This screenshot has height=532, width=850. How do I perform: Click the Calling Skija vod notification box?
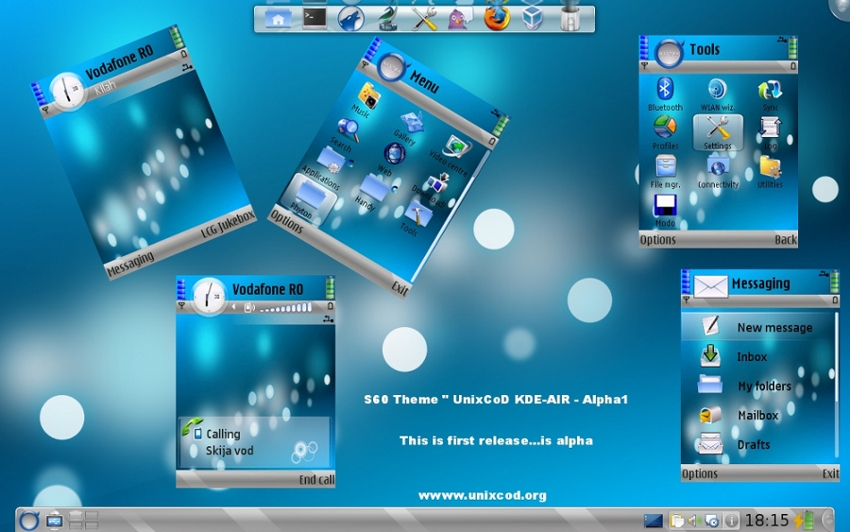(255, 443)
